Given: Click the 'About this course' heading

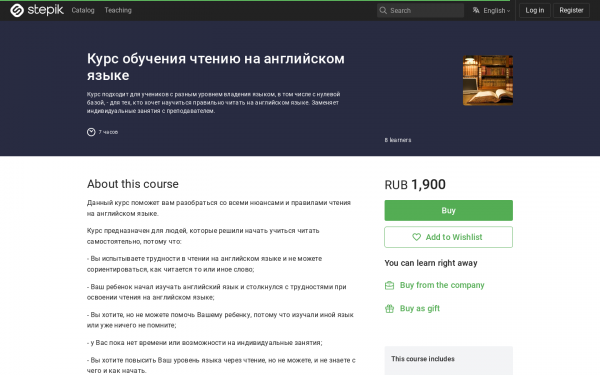Looking at the screenshot, I should coord(133,184).
